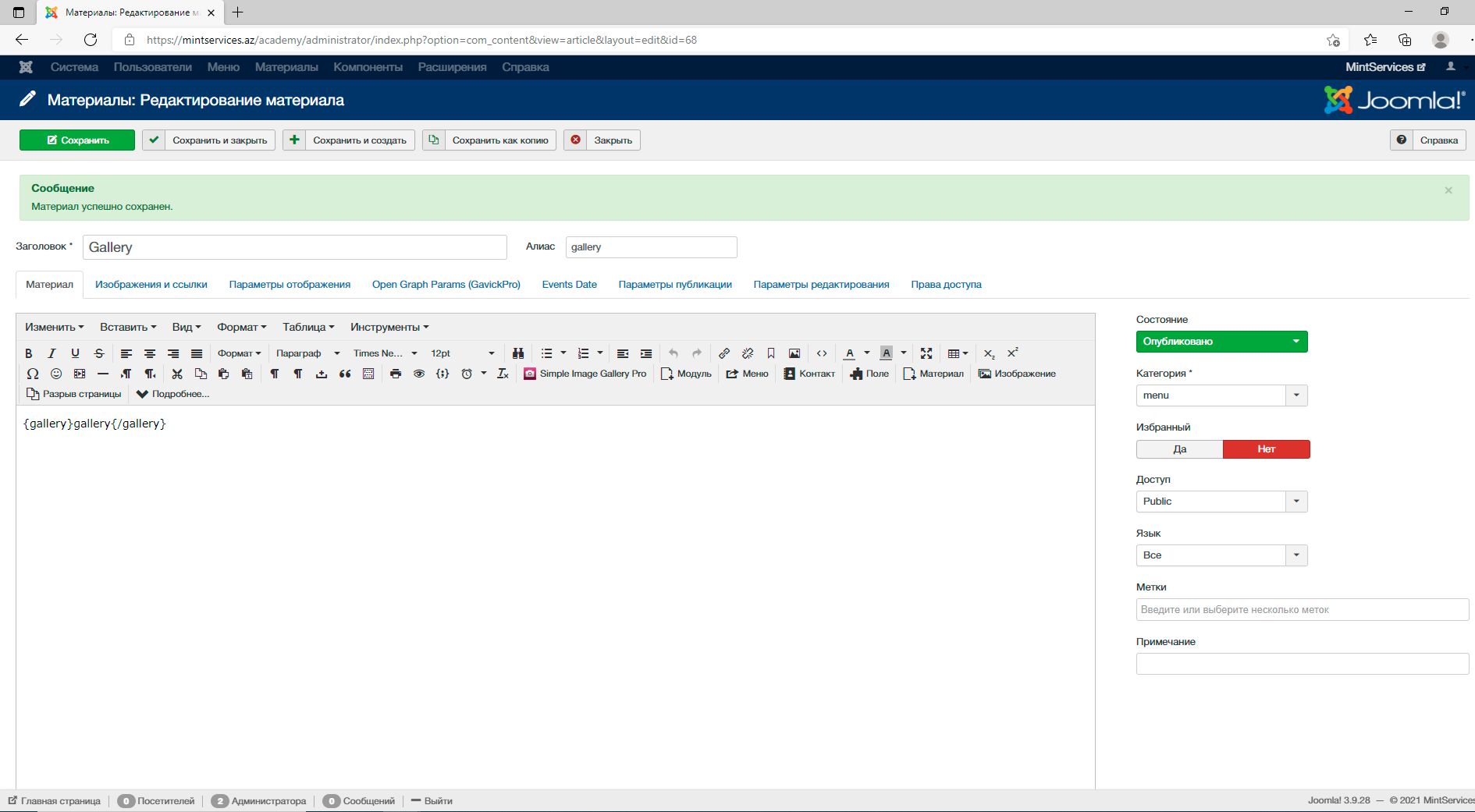Toggle bold formatting in editor toolbar
This screenshot has width=1475, height=812.
[29, 353]
